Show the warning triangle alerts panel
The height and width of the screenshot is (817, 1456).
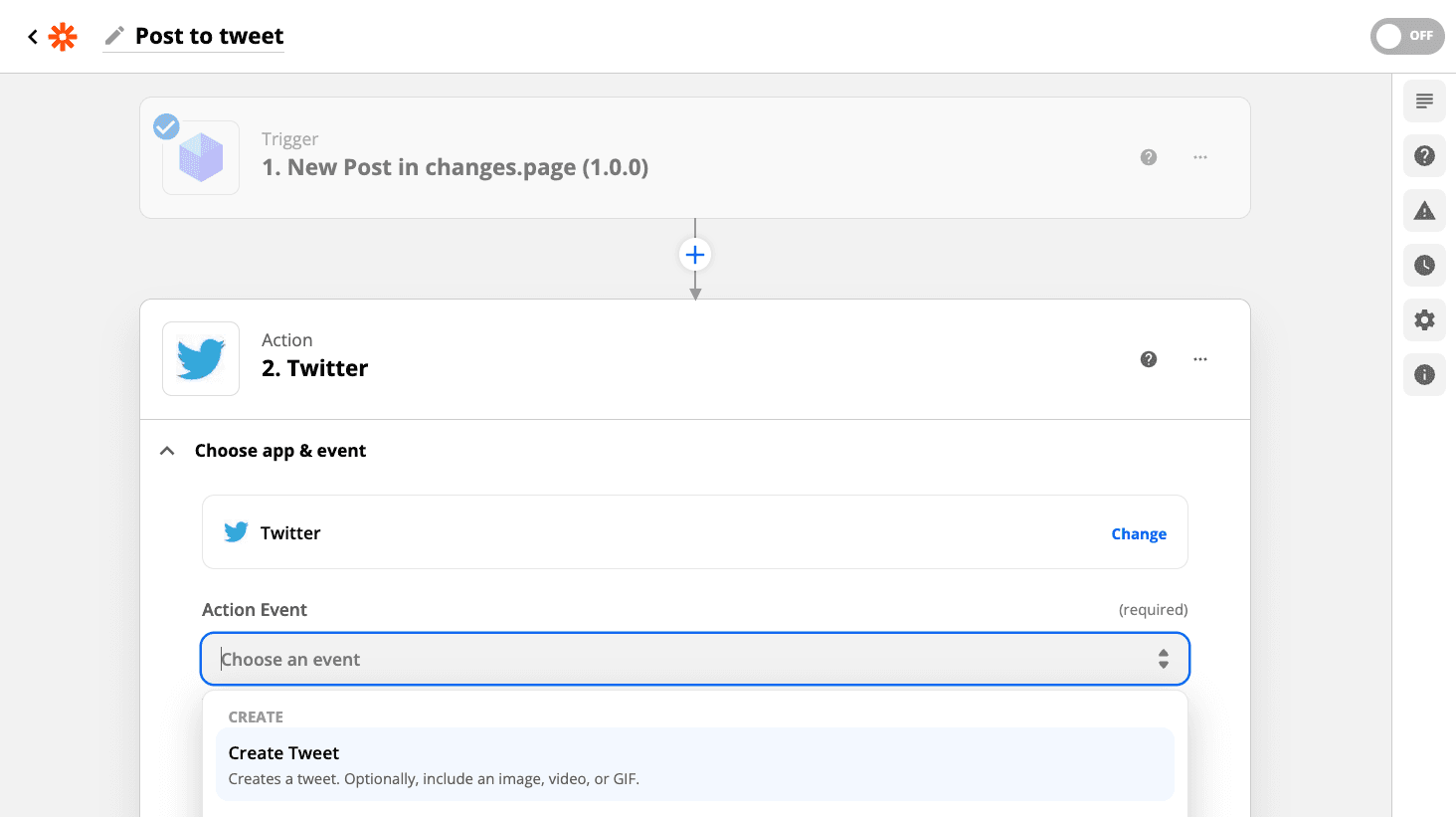point(1424,211)
